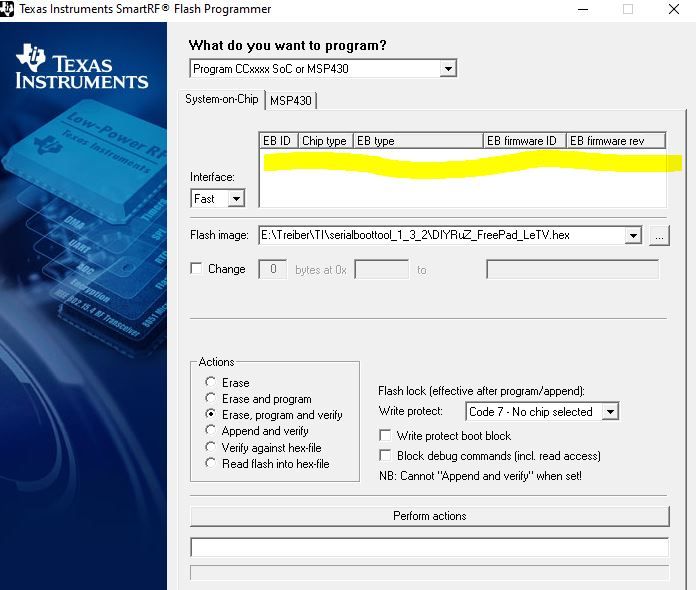
Task: Minimize the Flash Programmer window
Action: click(x=583, y=9)
